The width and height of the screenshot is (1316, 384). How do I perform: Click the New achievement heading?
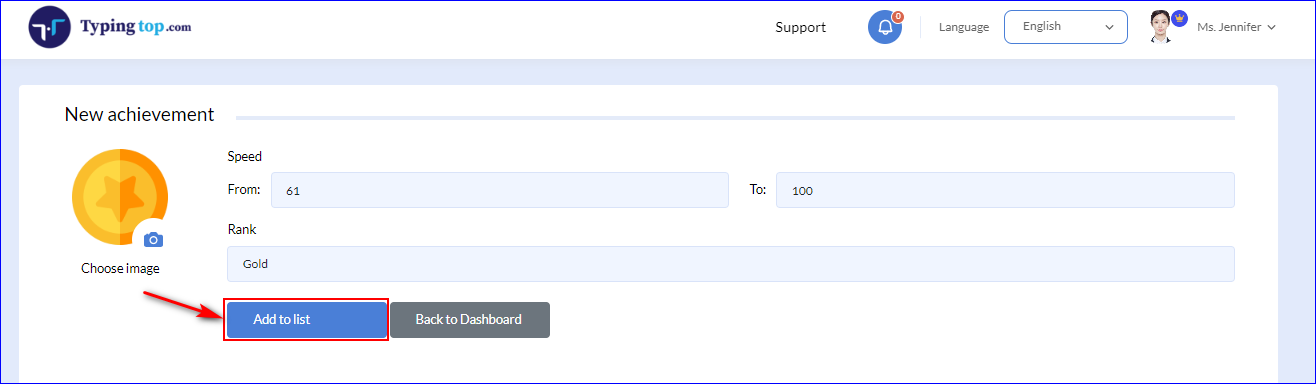click(x=139, y=115)
